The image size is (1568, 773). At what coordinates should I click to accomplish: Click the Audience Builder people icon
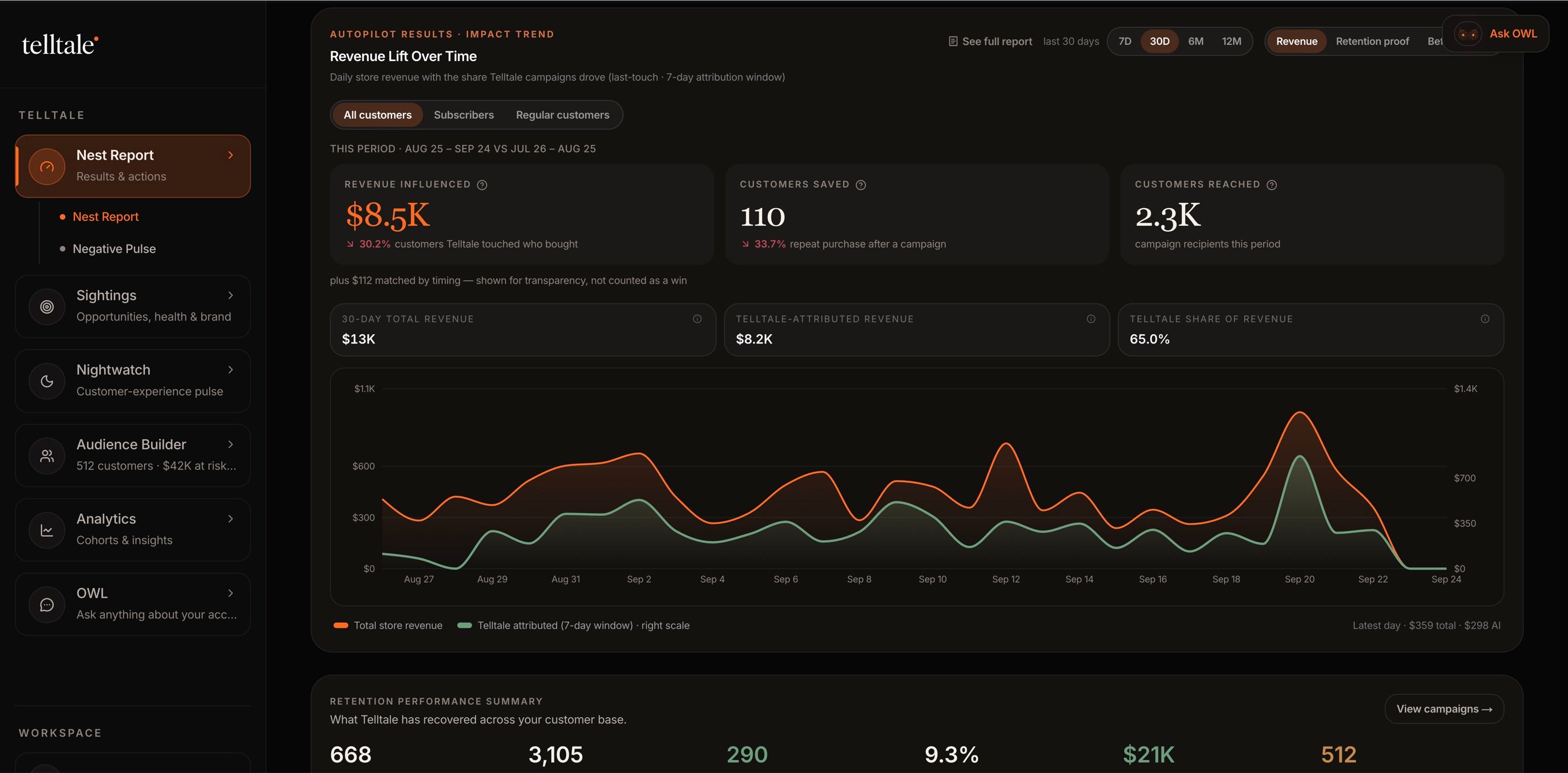click(47, 455)
